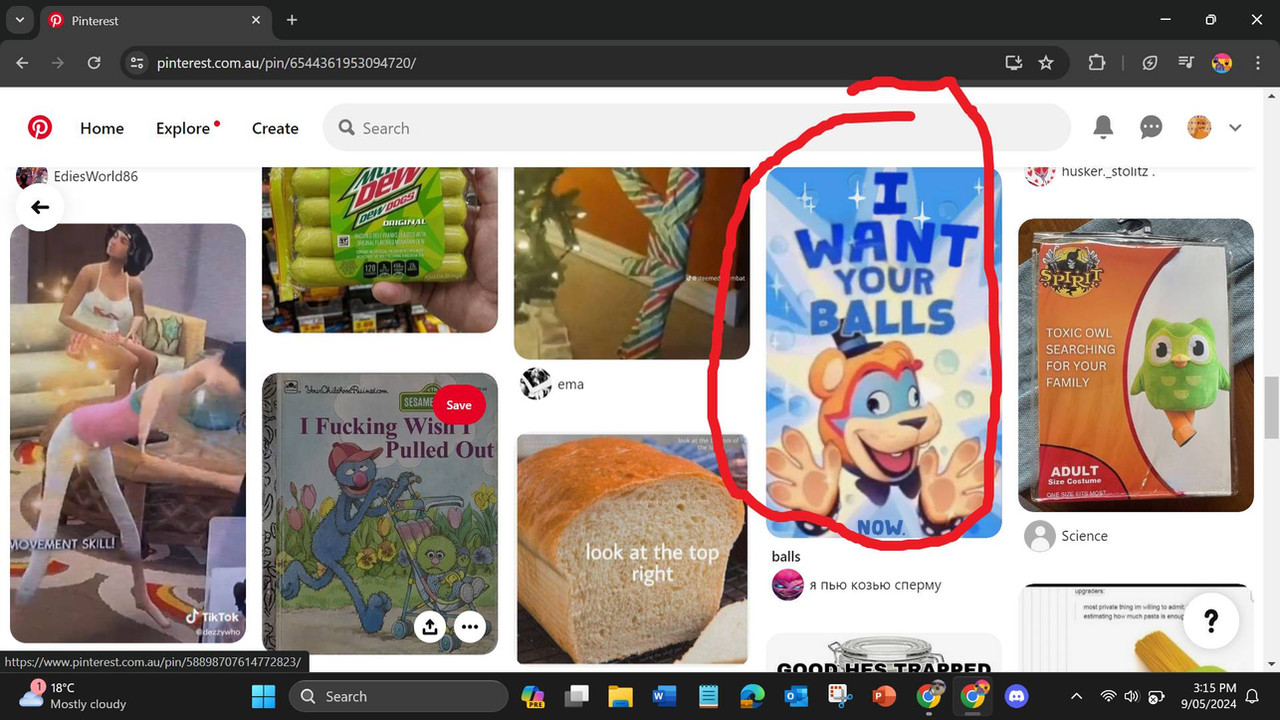
Task: Open Outlook from the taskbar
Action: (797, 696)
